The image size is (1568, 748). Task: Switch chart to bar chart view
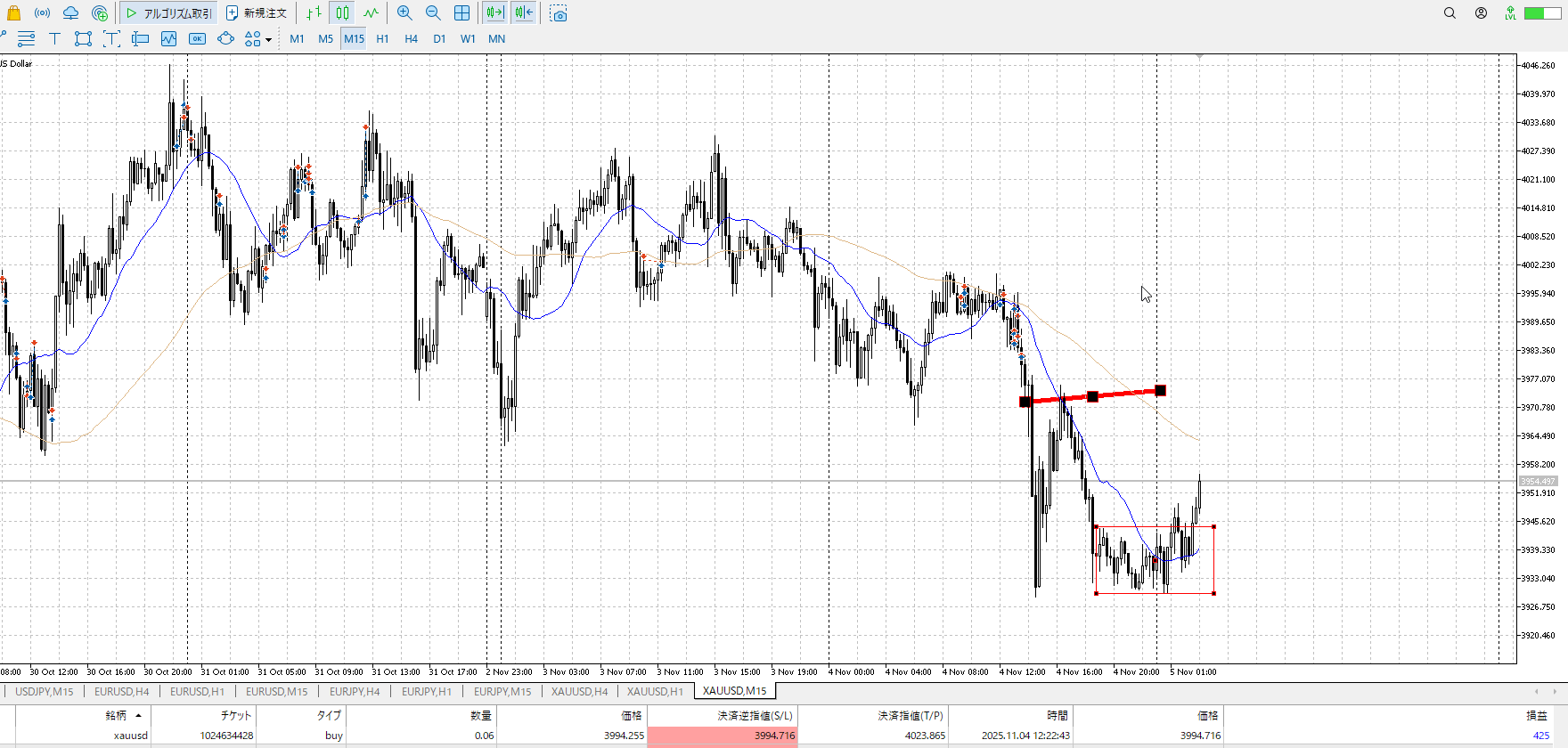314,13
